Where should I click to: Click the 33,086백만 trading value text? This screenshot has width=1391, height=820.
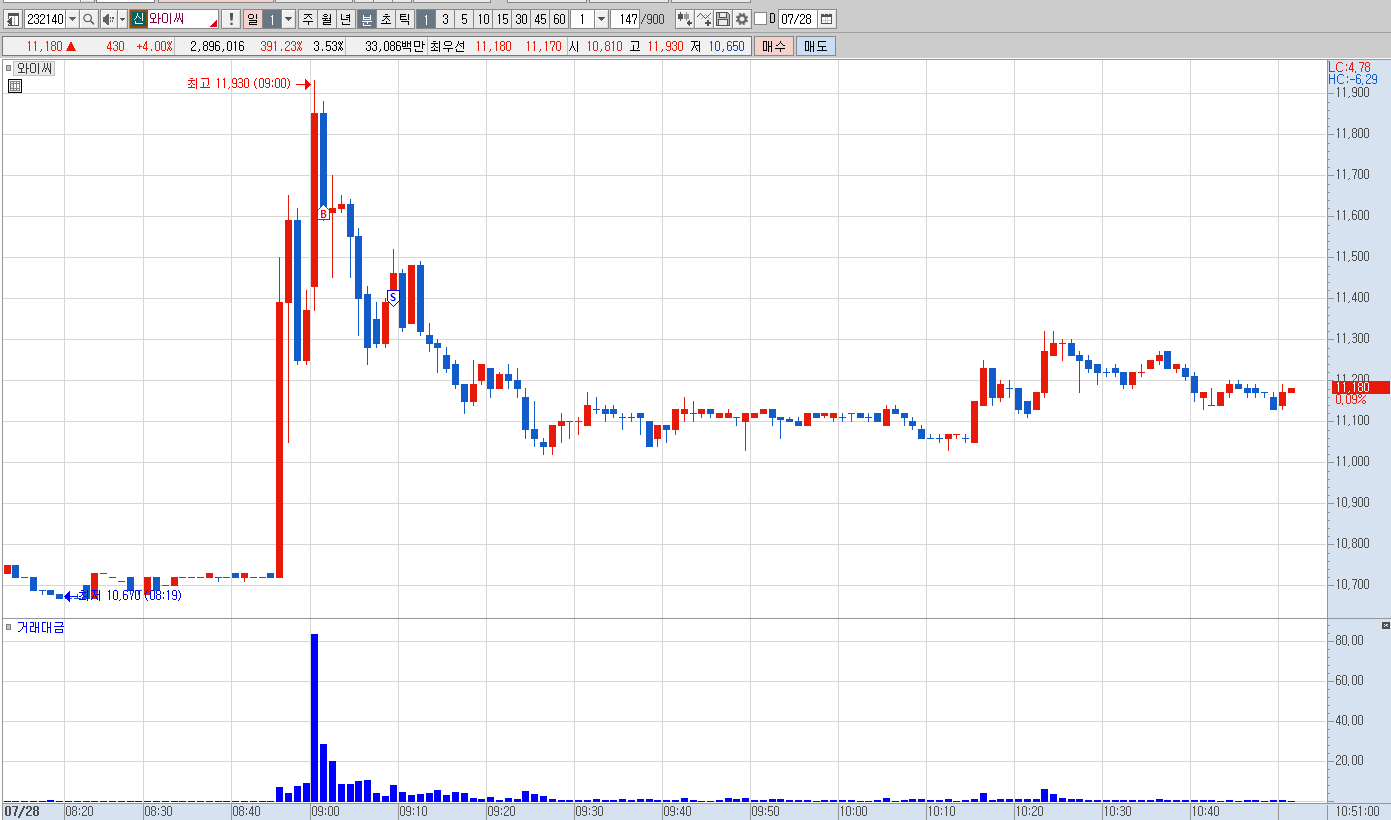pos(396,46)
